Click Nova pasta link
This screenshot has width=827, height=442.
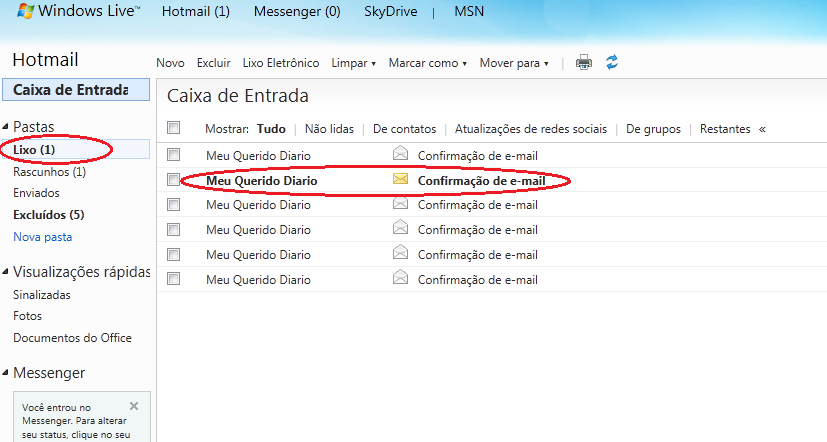coord(43,237)
